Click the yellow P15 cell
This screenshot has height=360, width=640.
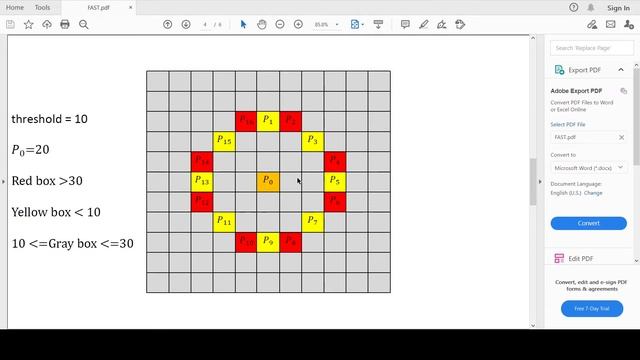point(224,141)
